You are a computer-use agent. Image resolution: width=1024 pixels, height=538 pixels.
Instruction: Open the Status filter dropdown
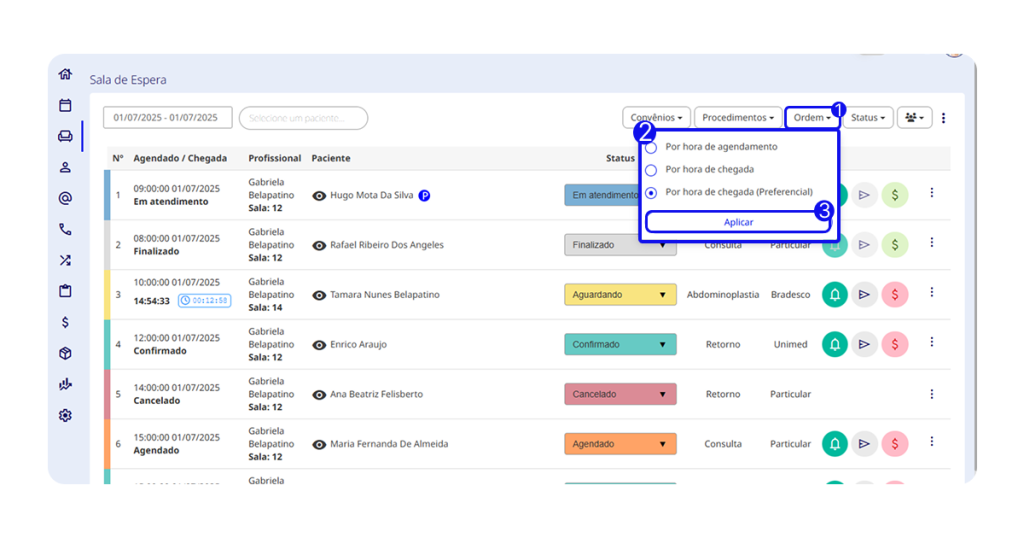tap(868, 118)
